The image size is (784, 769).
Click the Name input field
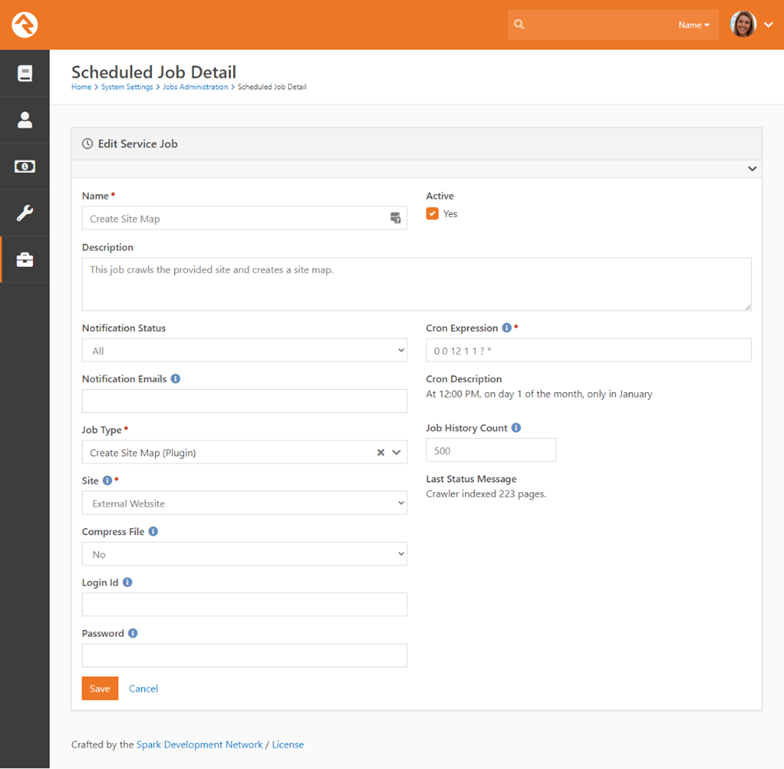[x=244, y=218]
